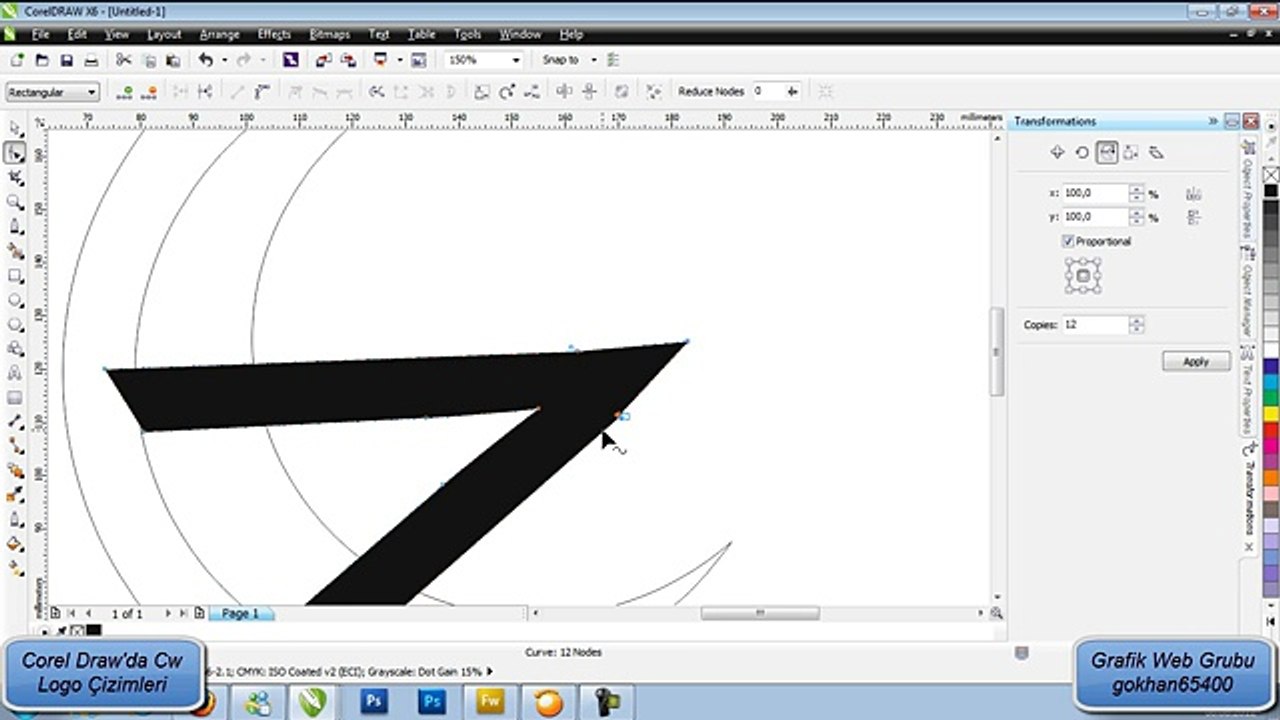
Task: Click the Apply button in Transformations
Action: click(1196, 362)
